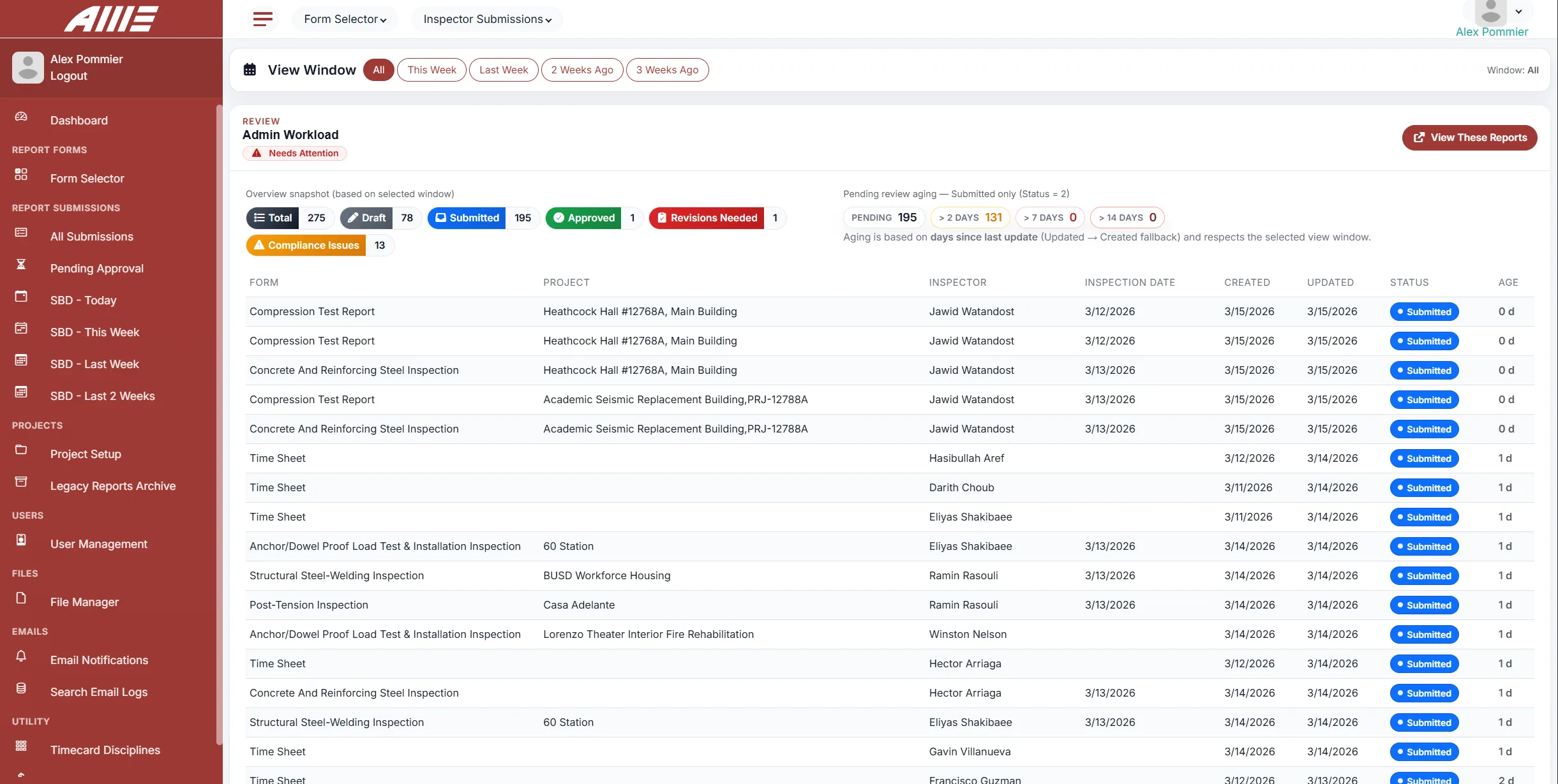Click the > 14 DAYS 0 aging pill

coord(1127,218)
